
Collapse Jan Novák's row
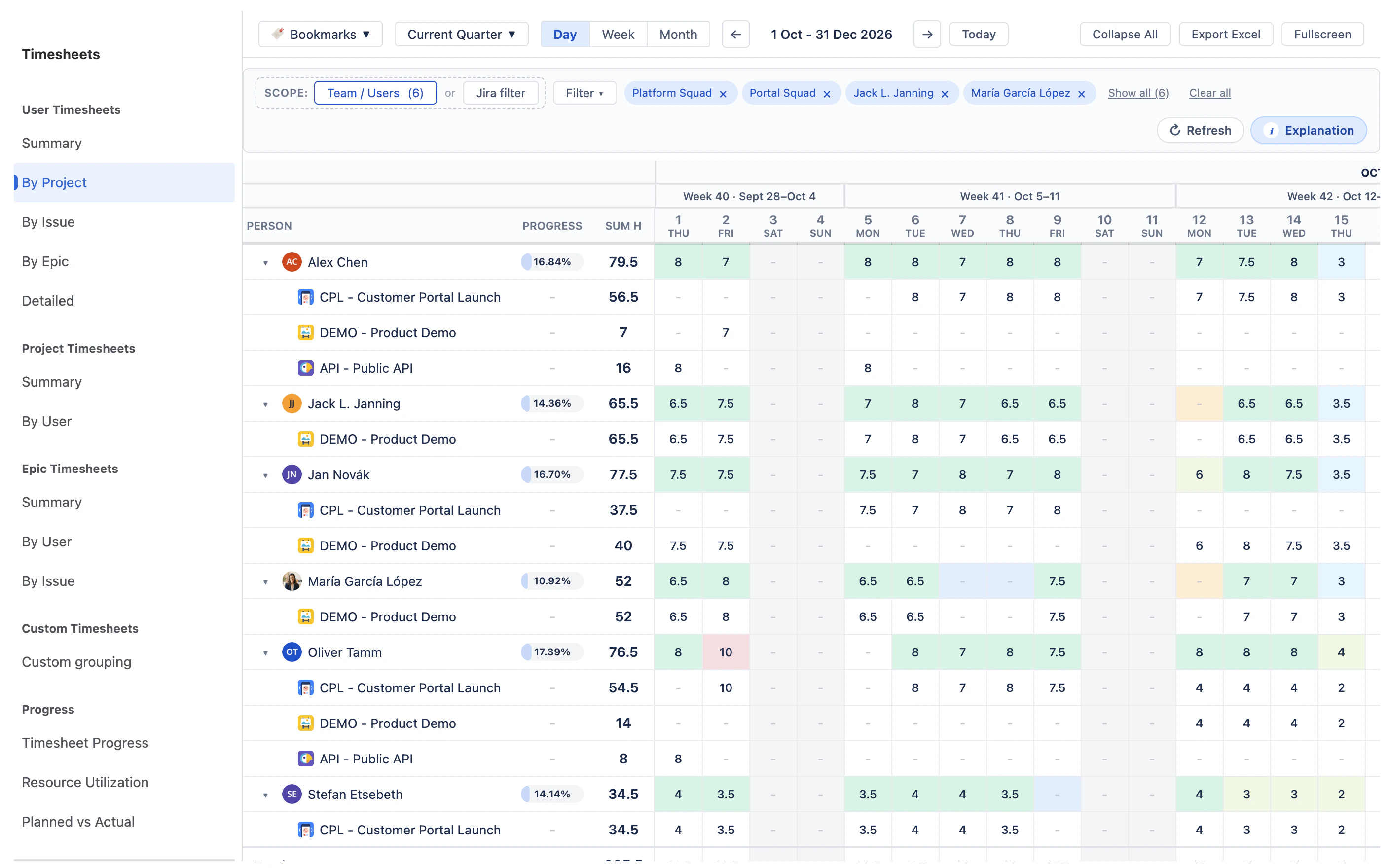pos(265,476)
